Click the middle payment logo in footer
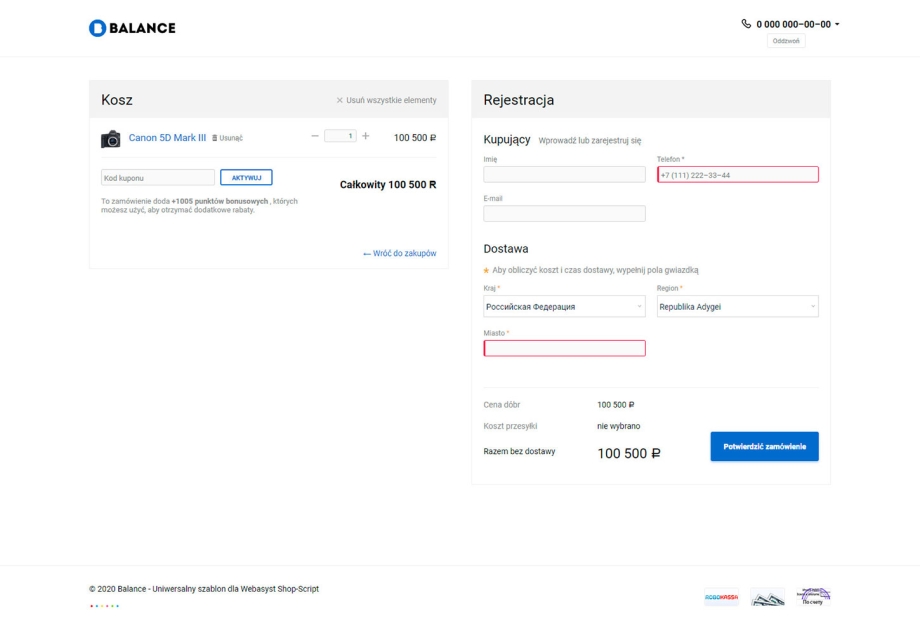The width and height of the screenshot is (920, 628). (768, 597)
